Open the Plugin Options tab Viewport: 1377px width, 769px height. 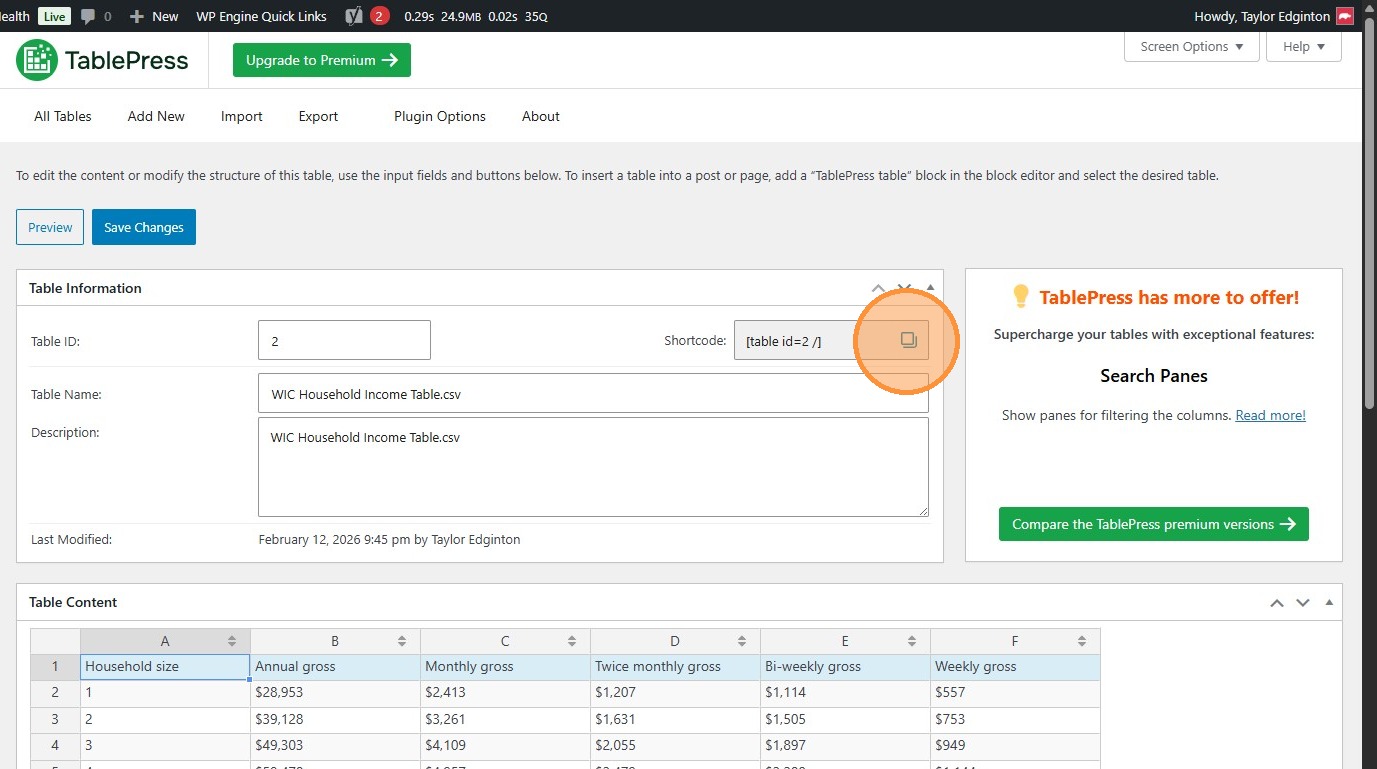coord(439,116)
